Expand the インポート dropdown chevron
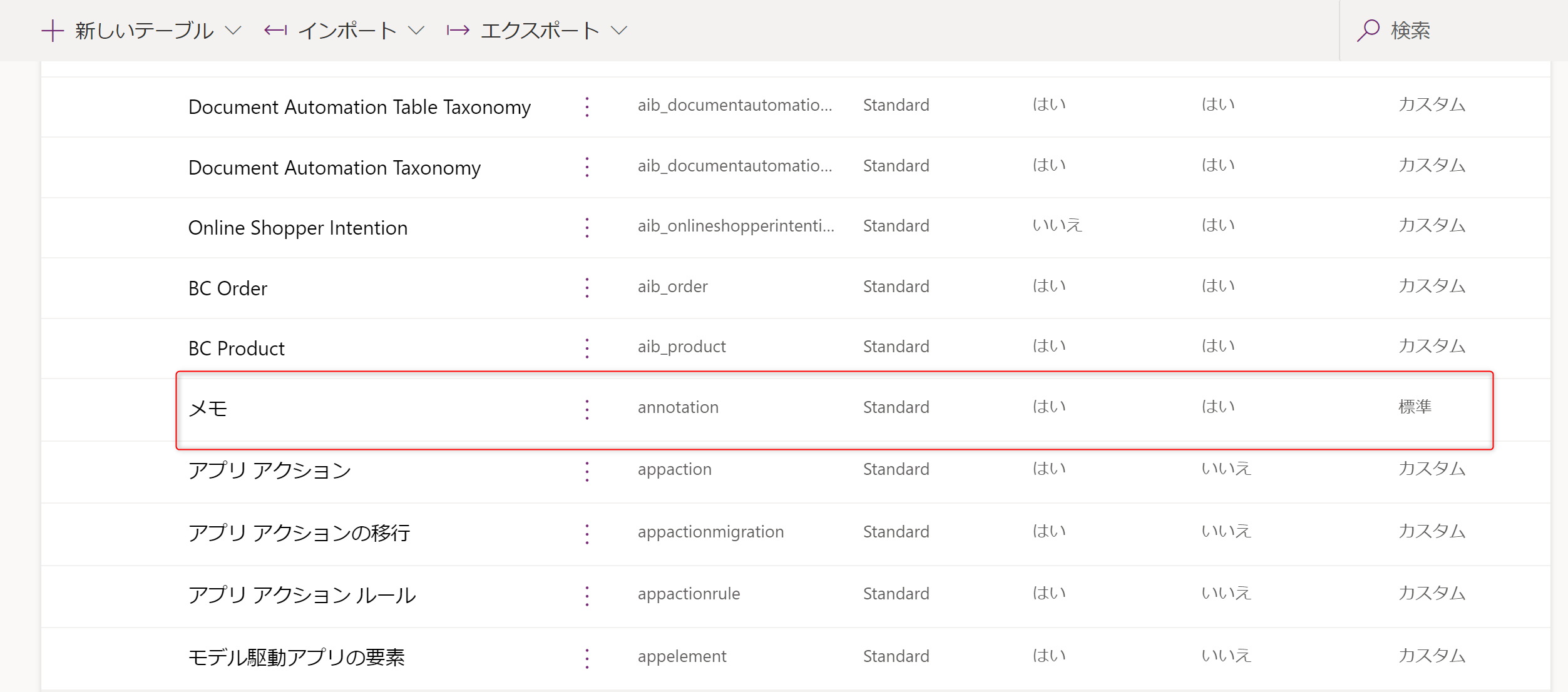1568x692 pixels. tap(416, 31)
